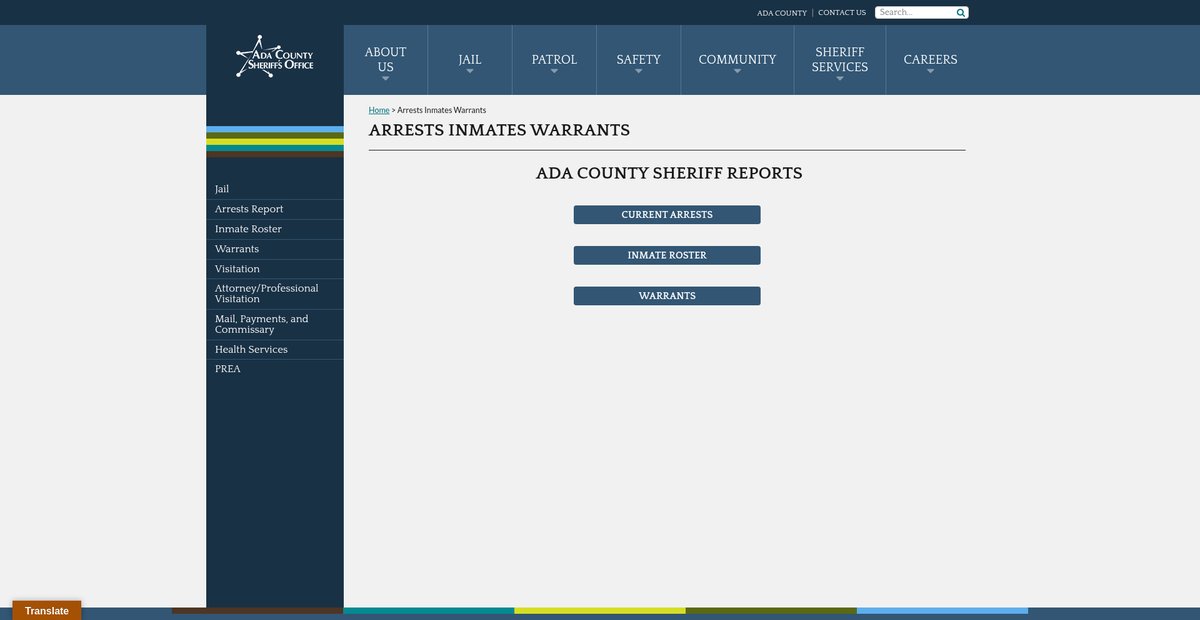
Task: Click the INMATE ROSTER button
Action: tap(667, 256)
